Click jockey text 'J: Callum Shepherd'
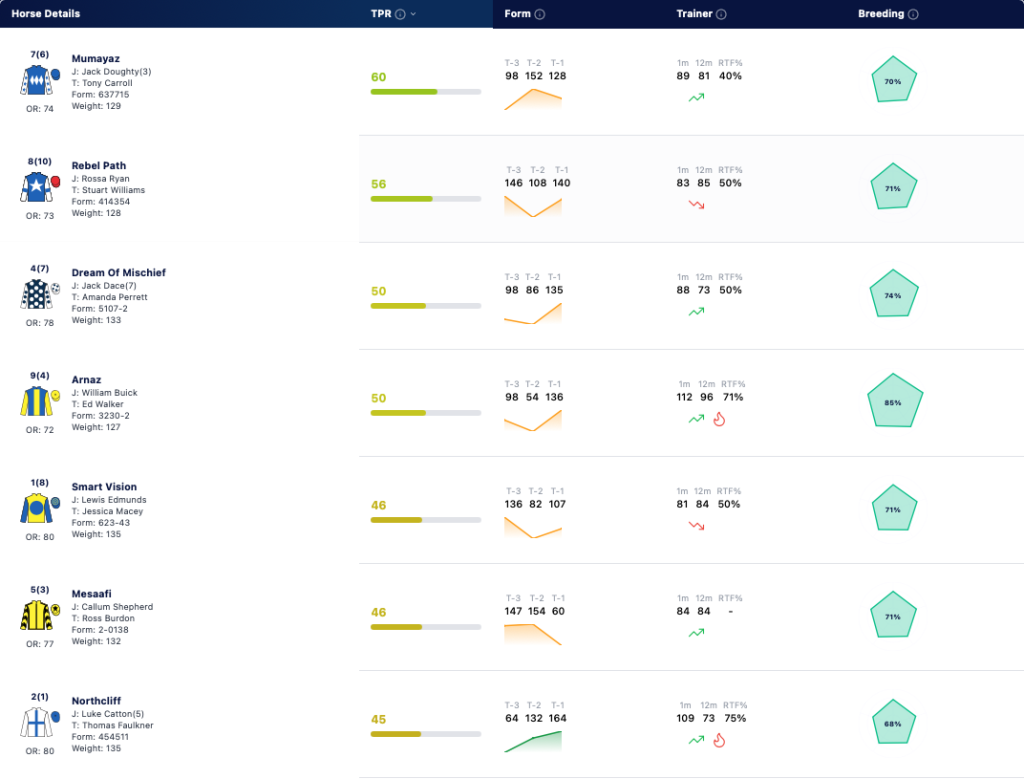The image size is (1024, 779). (112, 607)
